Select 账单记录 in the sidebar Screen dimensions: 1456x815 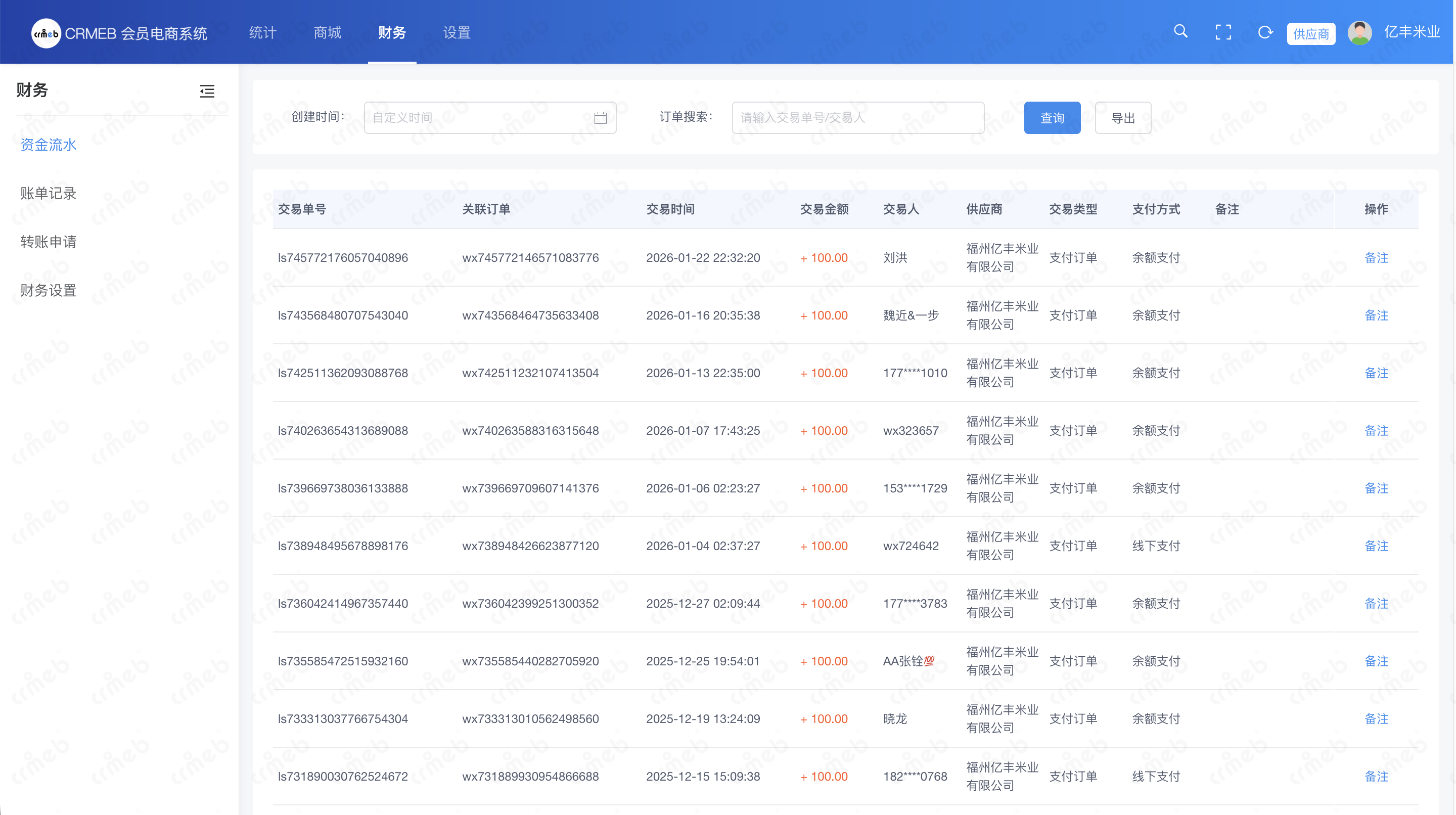[48, 193]
